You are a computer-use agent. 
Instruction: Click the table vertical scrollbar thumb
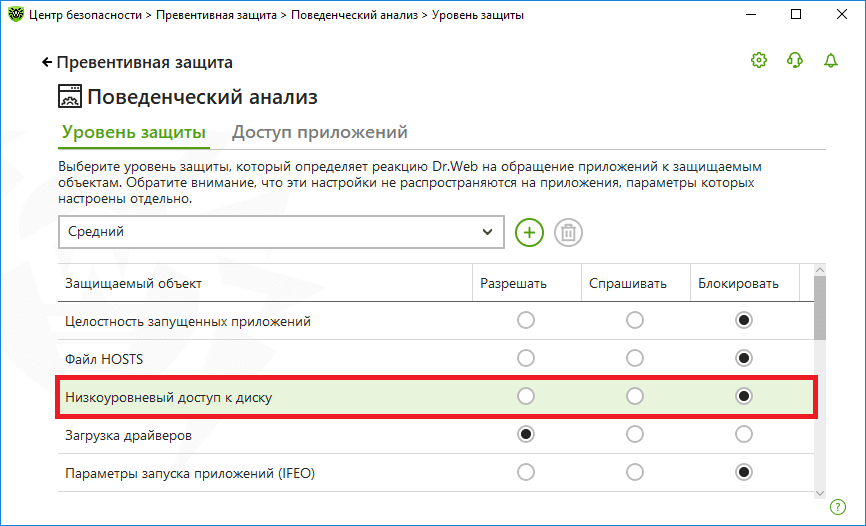pos(820,308)
